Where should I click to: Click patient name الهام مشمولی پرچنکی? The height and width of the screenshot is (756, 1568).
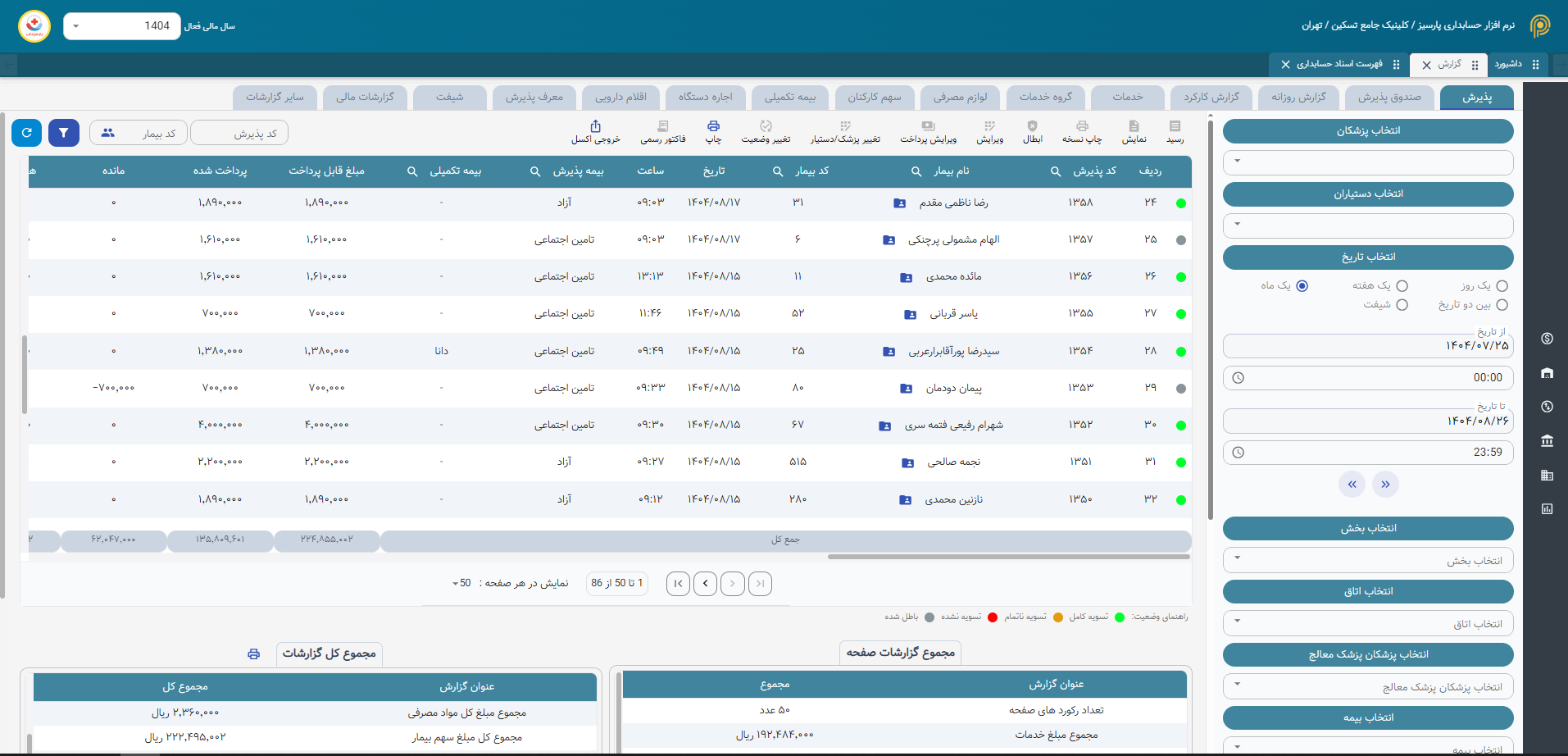(x=953, y=240)
